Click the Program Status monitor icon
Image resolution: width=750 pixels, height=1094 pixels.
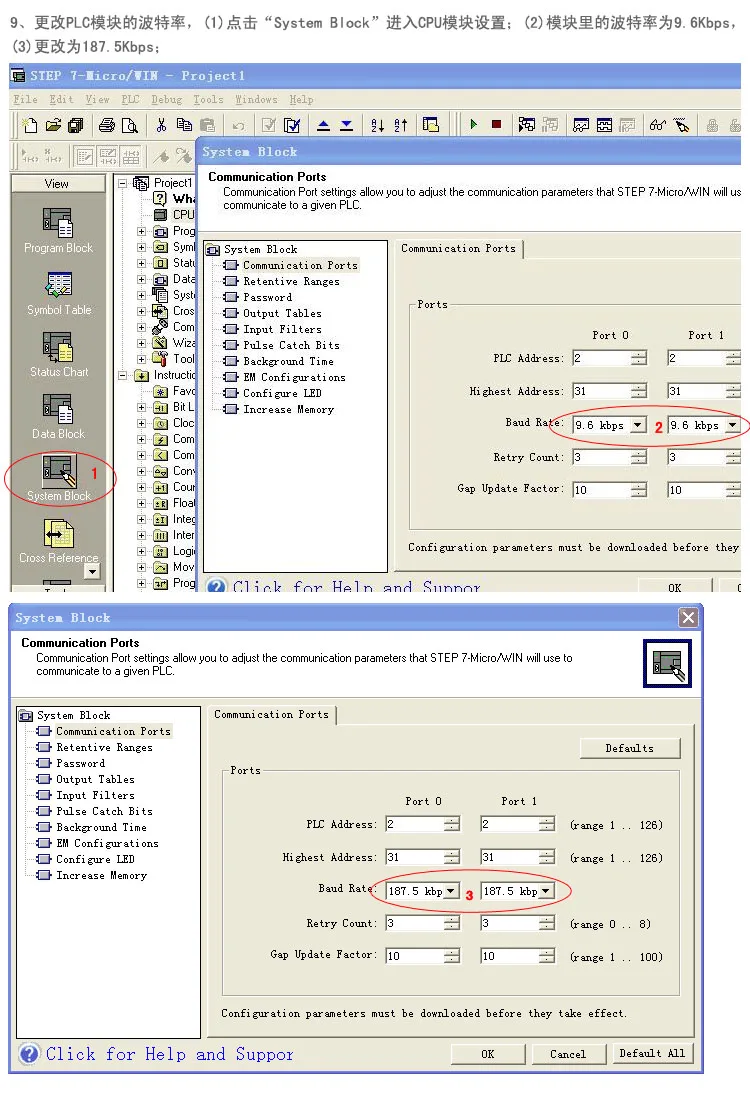coord(527,125)
